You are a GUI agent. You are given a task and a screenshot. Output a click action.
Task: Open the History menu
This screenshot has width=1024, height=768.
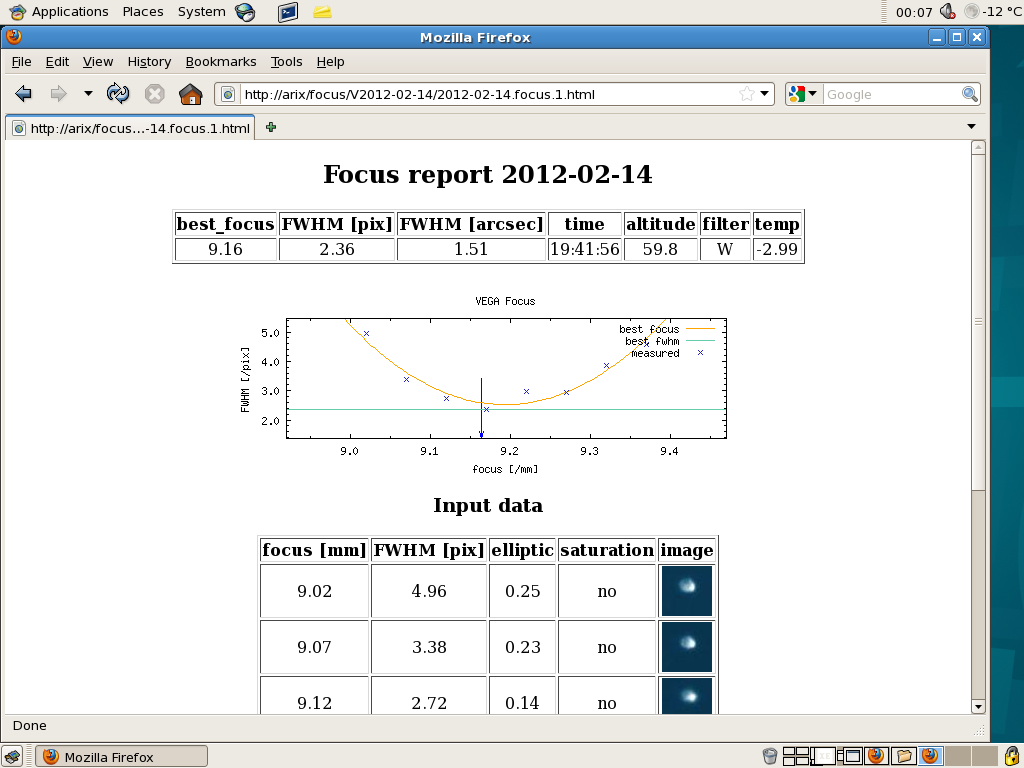point(149,62)
